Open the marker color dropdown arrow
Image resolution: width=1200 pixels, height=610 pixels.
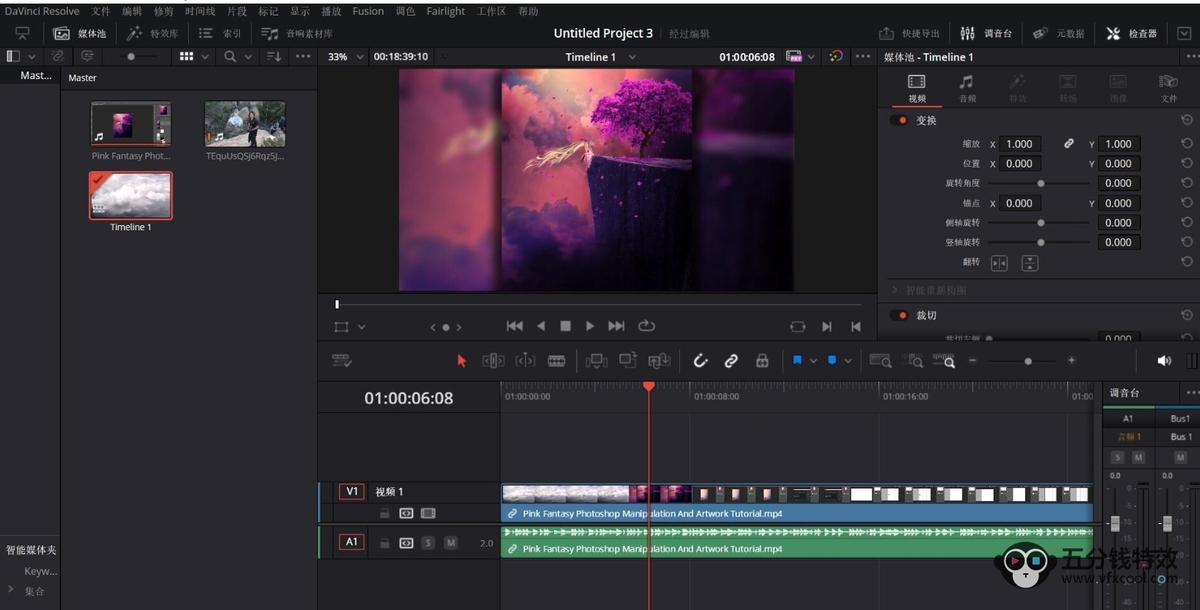848,361
